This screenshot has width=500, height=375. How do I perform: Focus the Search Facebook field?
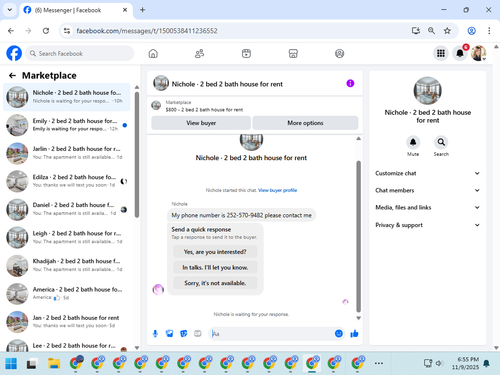80,53
